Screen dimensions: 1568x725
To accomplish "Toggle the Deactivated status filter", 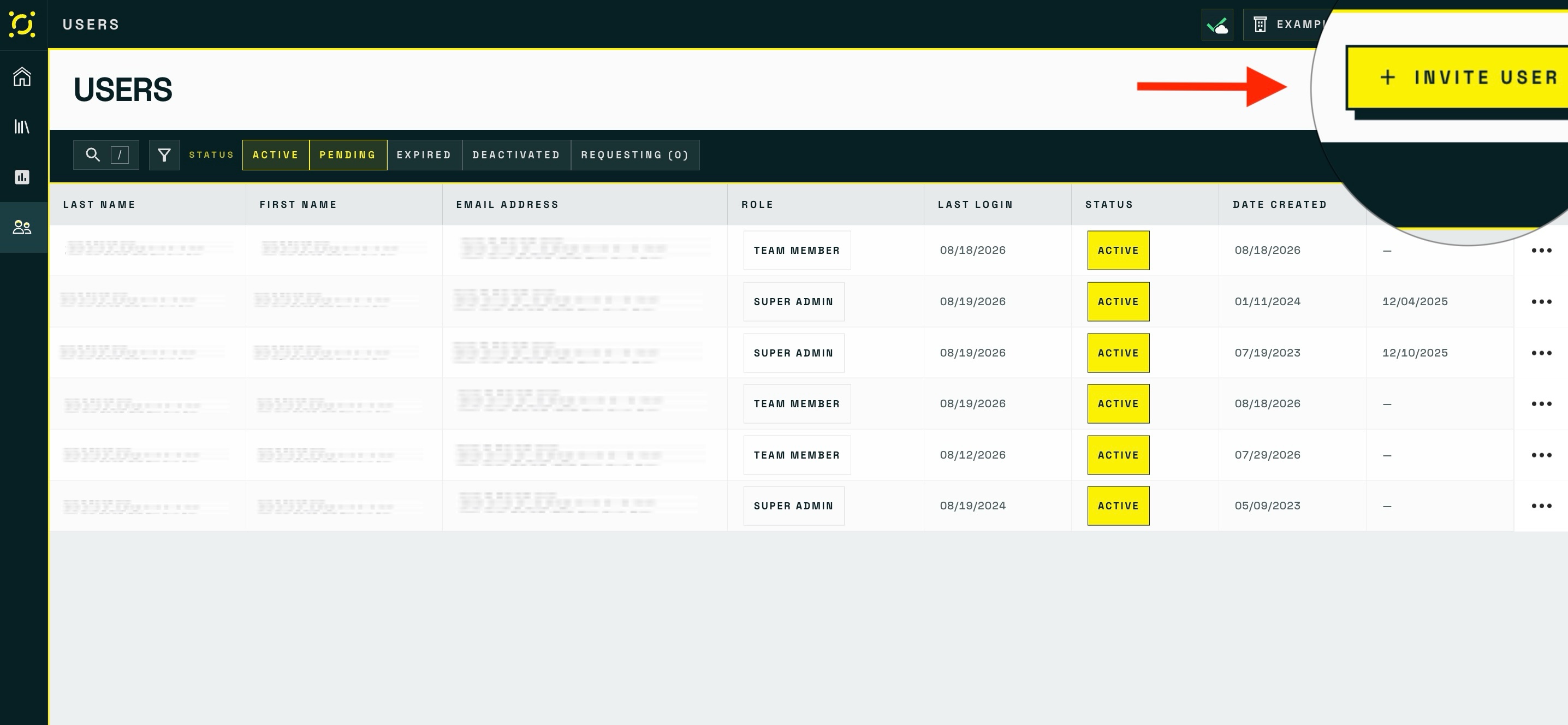I will [x=516, y=155].
